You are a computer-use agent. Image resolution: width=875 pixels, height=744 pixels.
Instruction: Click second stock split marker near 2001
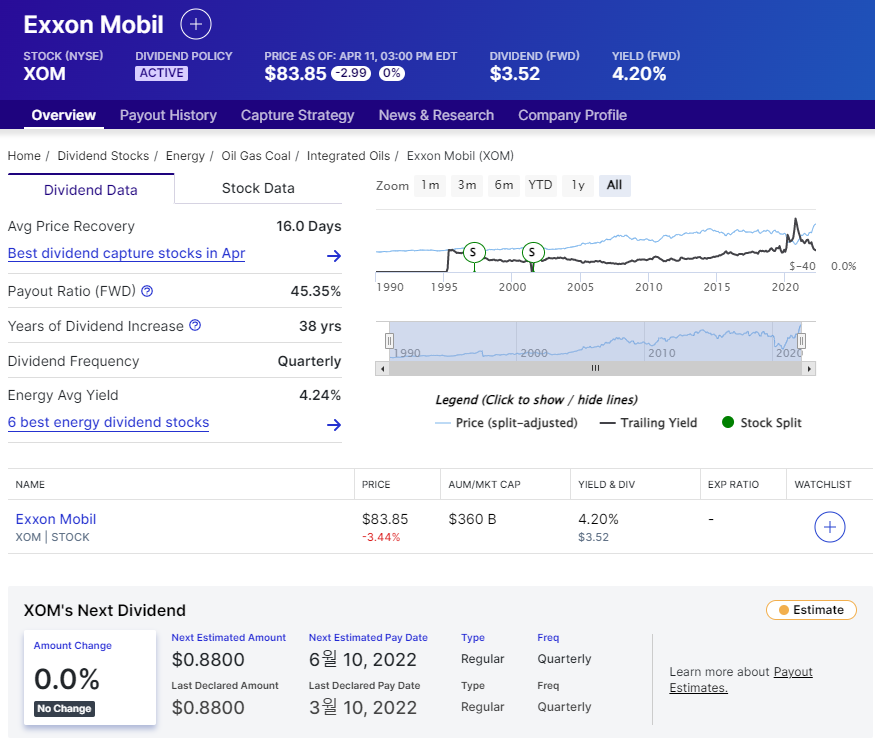(x=532, y=252)
